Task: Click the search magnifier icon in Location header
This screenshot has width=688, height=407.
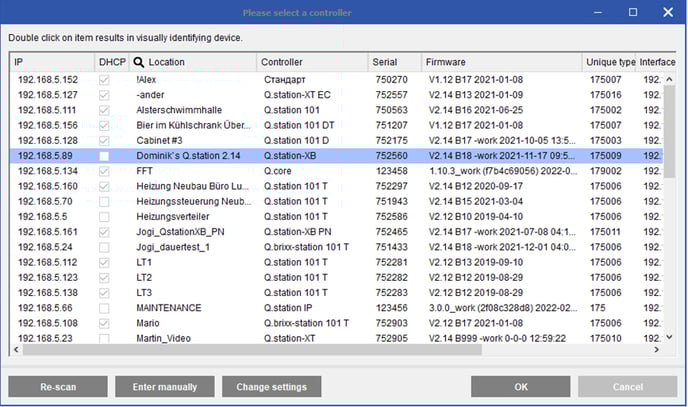Action: pyautogui.click(x=139, y=62)
